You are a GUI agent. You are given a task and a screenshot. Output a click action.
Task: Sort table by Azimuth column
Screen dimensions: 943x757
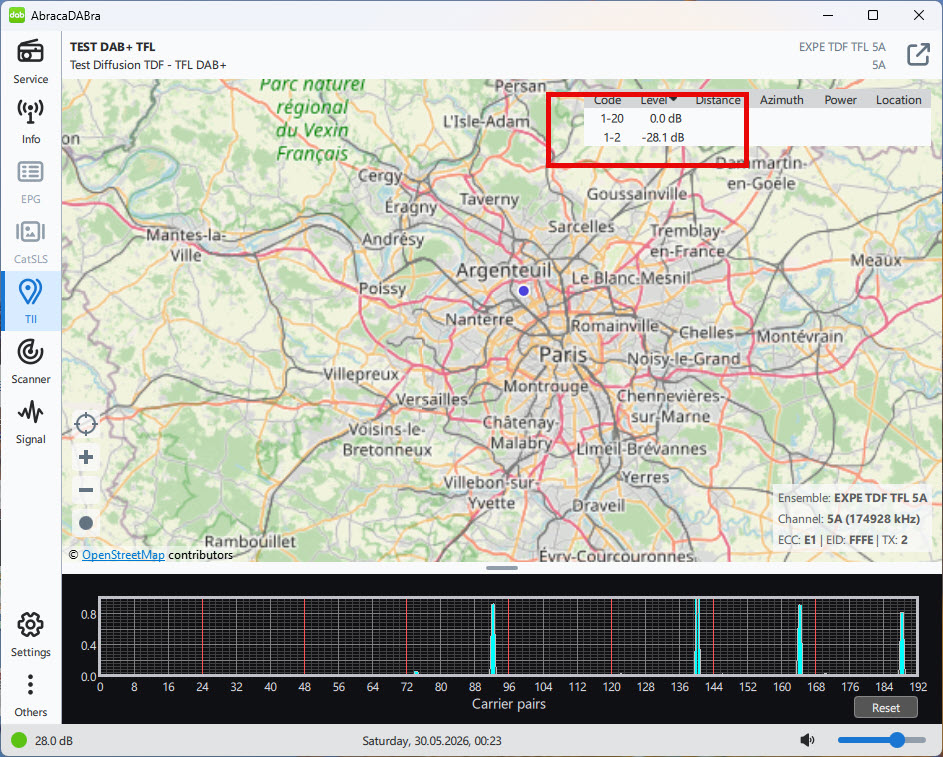pyautogui.click(x=781, y=100)
